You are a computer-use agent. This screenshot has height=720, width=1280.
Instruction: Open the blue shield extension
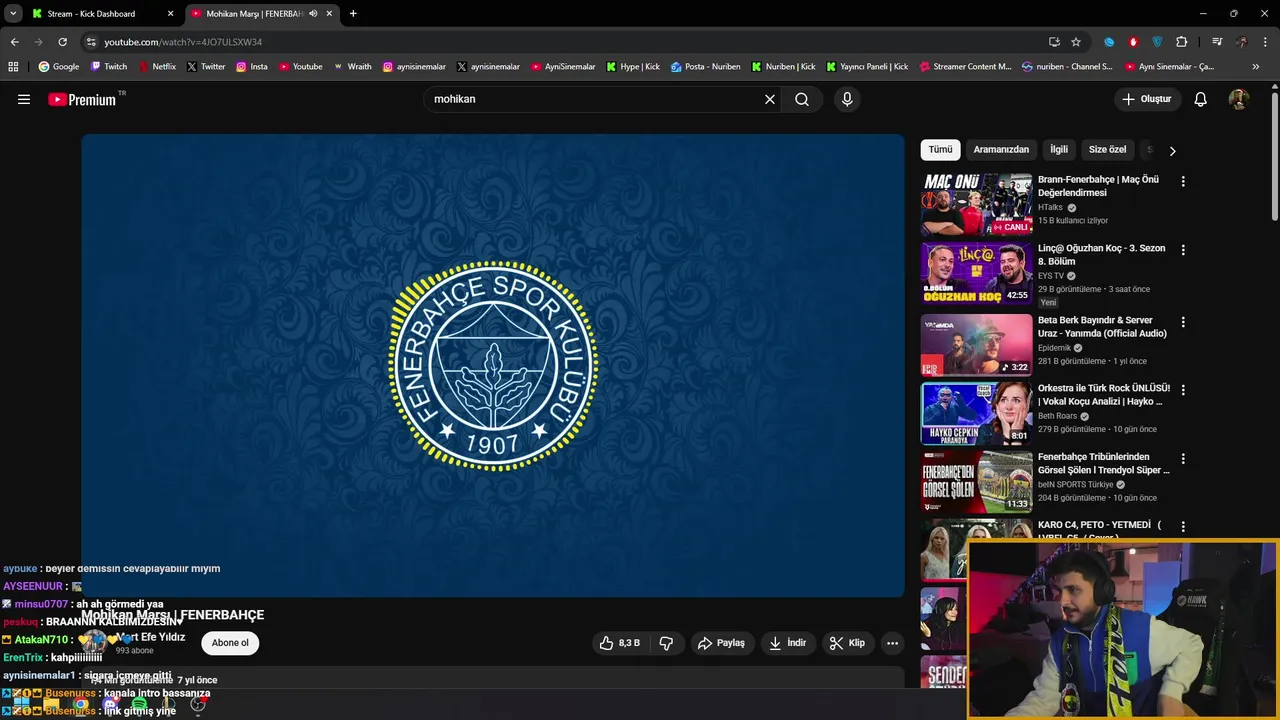coord(1157,42)
